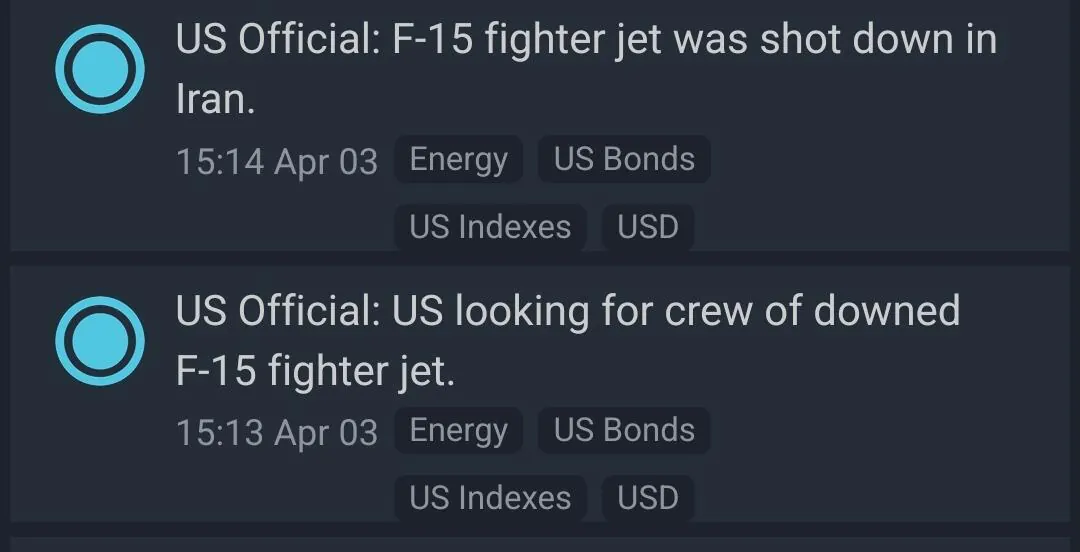
Task: Click "F-15 fighter jet." on the second headline's last line
Action: (315, 372)
